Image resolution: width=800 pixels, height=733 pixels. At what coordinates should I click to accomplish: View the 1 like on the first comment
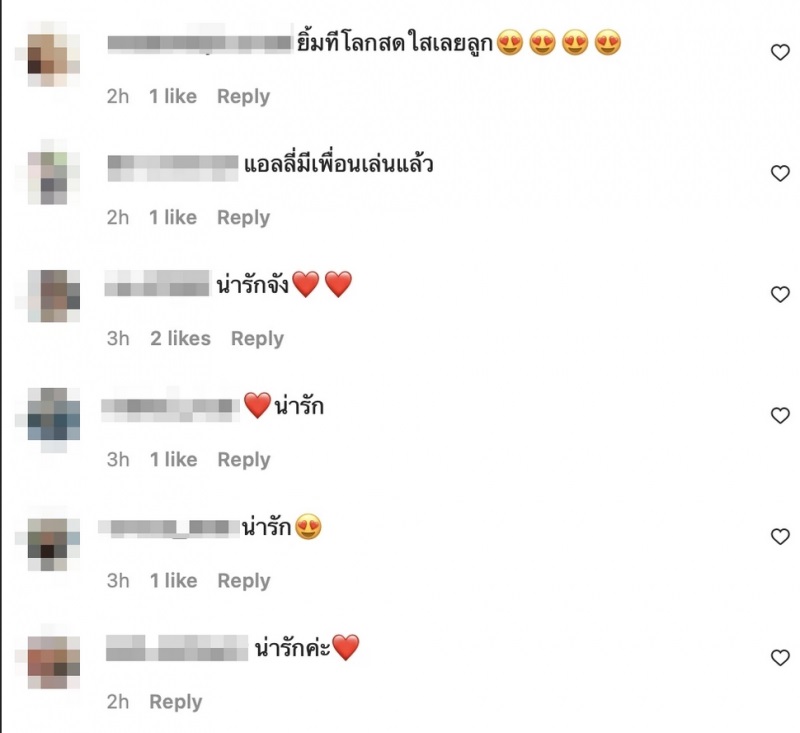[x=173, y=96]
